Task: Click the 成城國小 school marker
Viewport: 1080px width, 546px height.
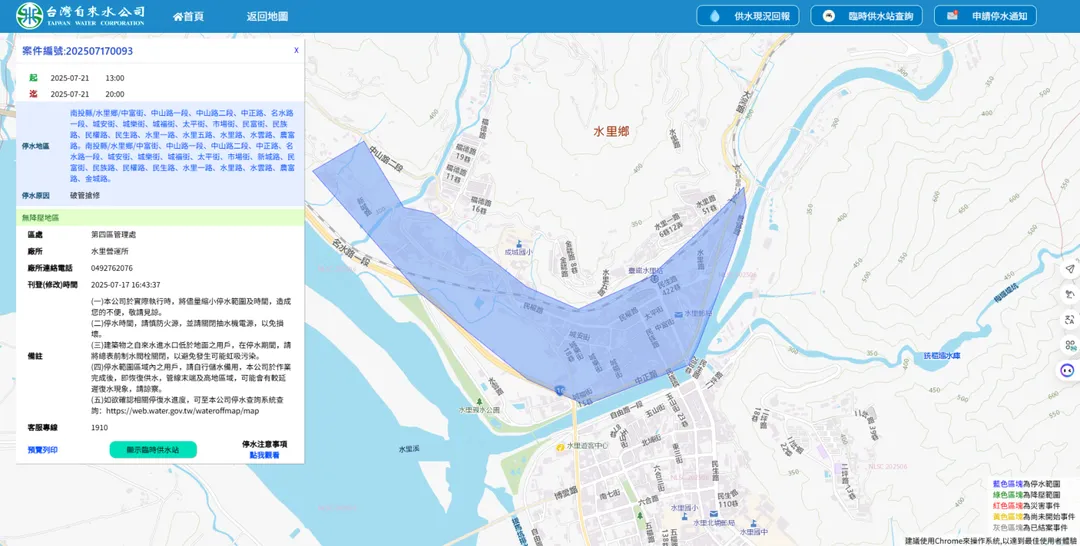Action: (519, 248)
